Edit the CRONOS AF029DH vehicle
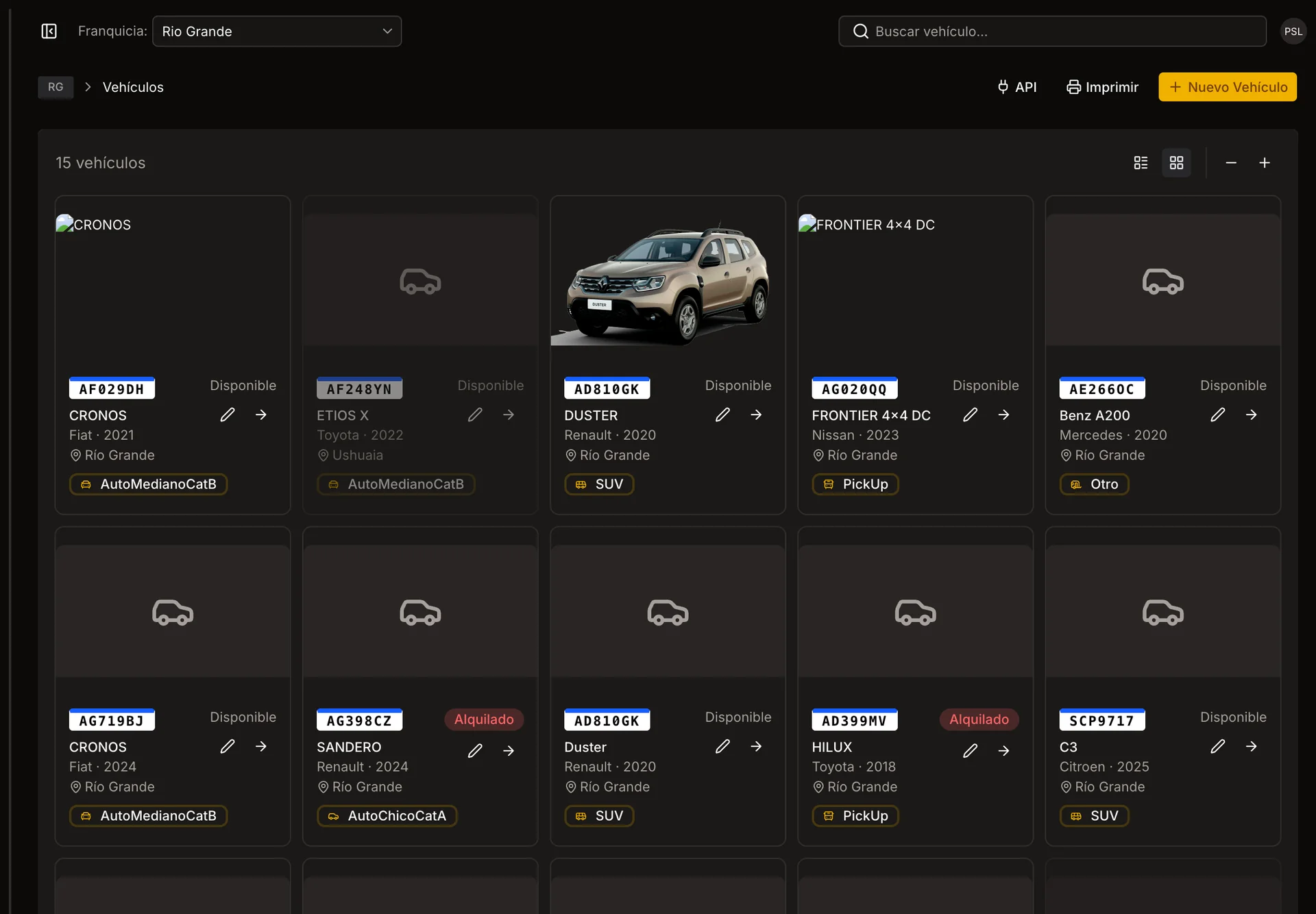This screenshot has height=914, width=1316. (228, 415)
